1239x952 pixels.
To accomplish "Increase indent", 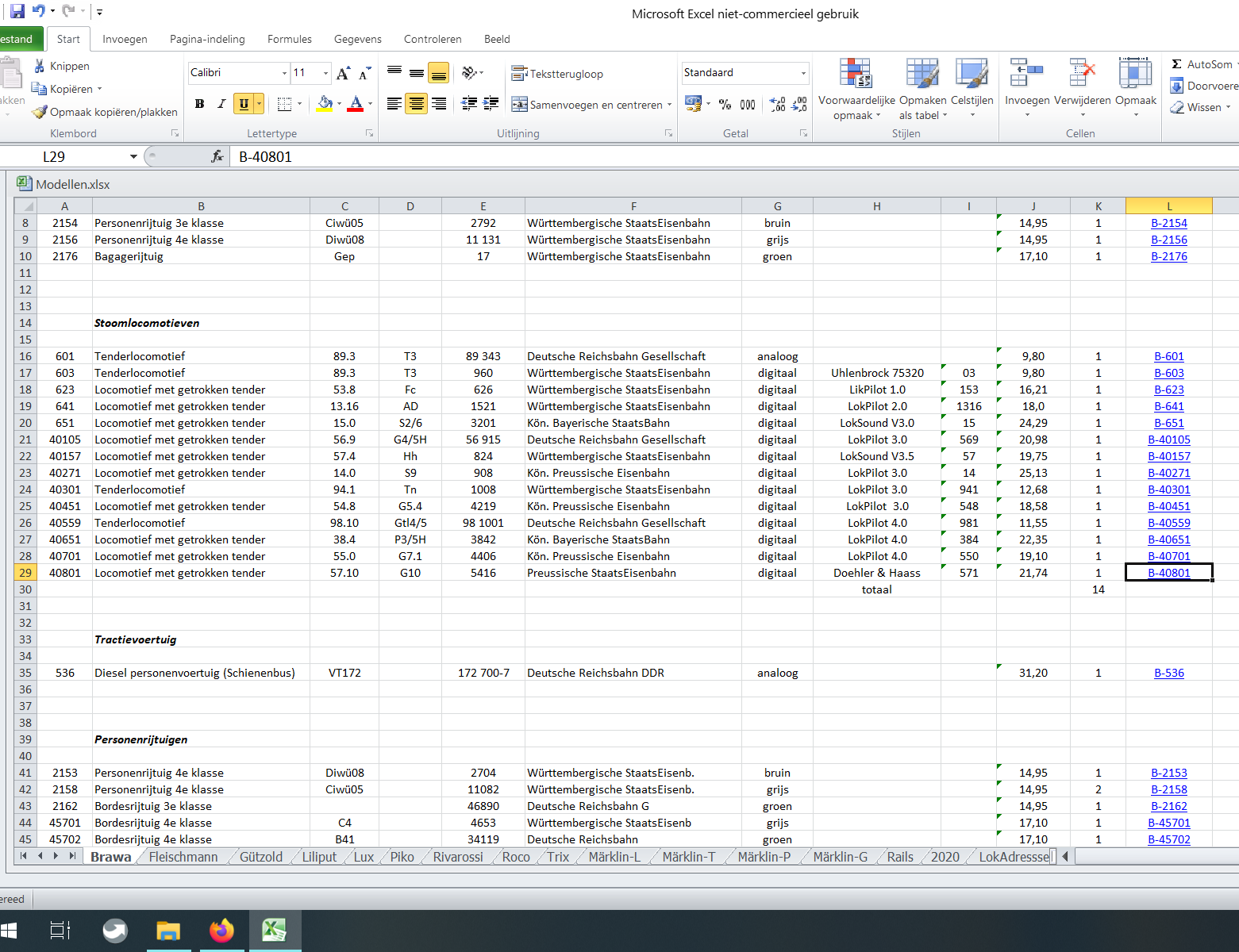I will (491, 104).
